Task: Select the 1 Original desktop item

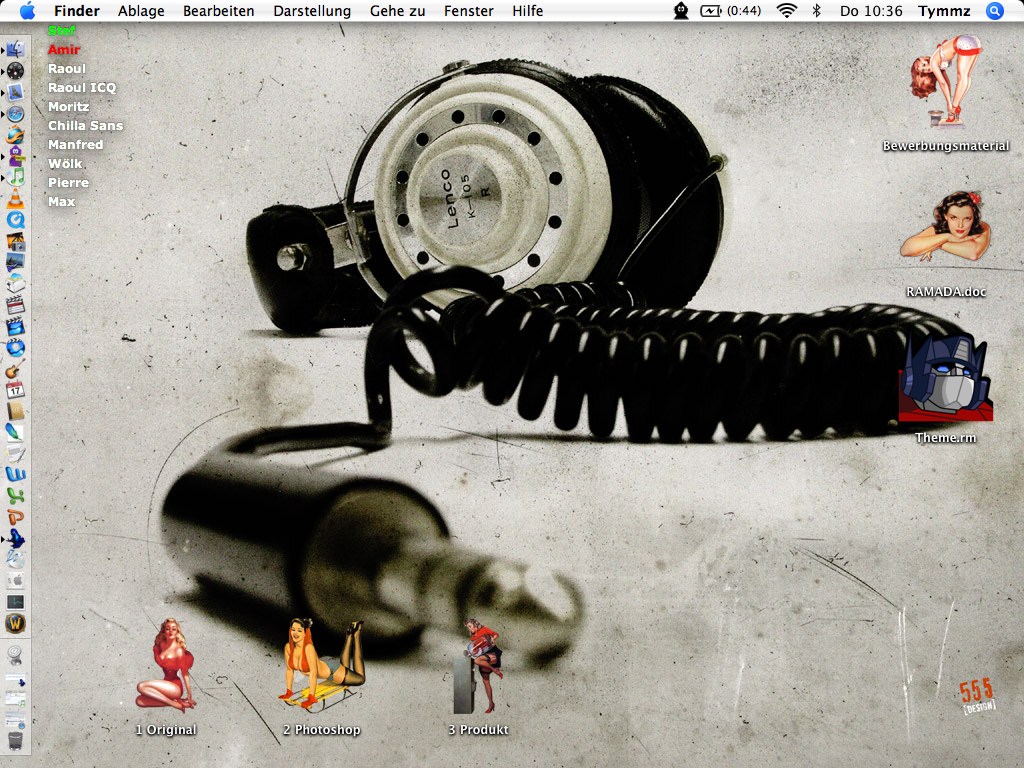Action: (166, 677)
